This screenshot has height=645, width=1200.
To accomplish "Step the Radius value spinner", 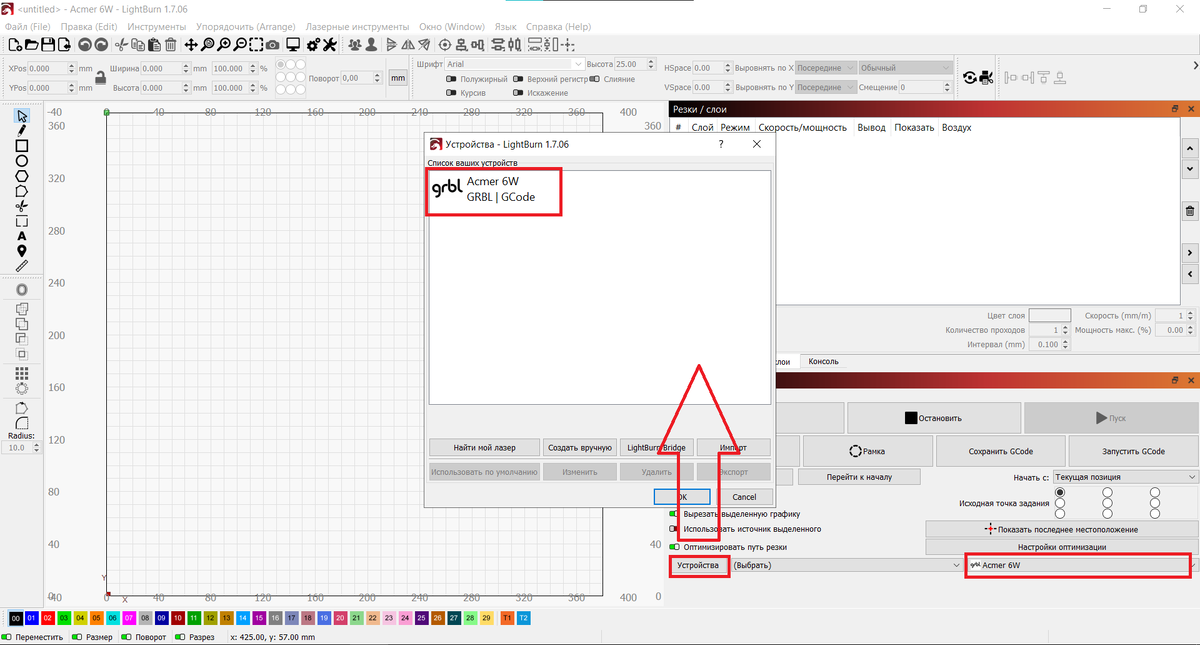I will (37, 448).
